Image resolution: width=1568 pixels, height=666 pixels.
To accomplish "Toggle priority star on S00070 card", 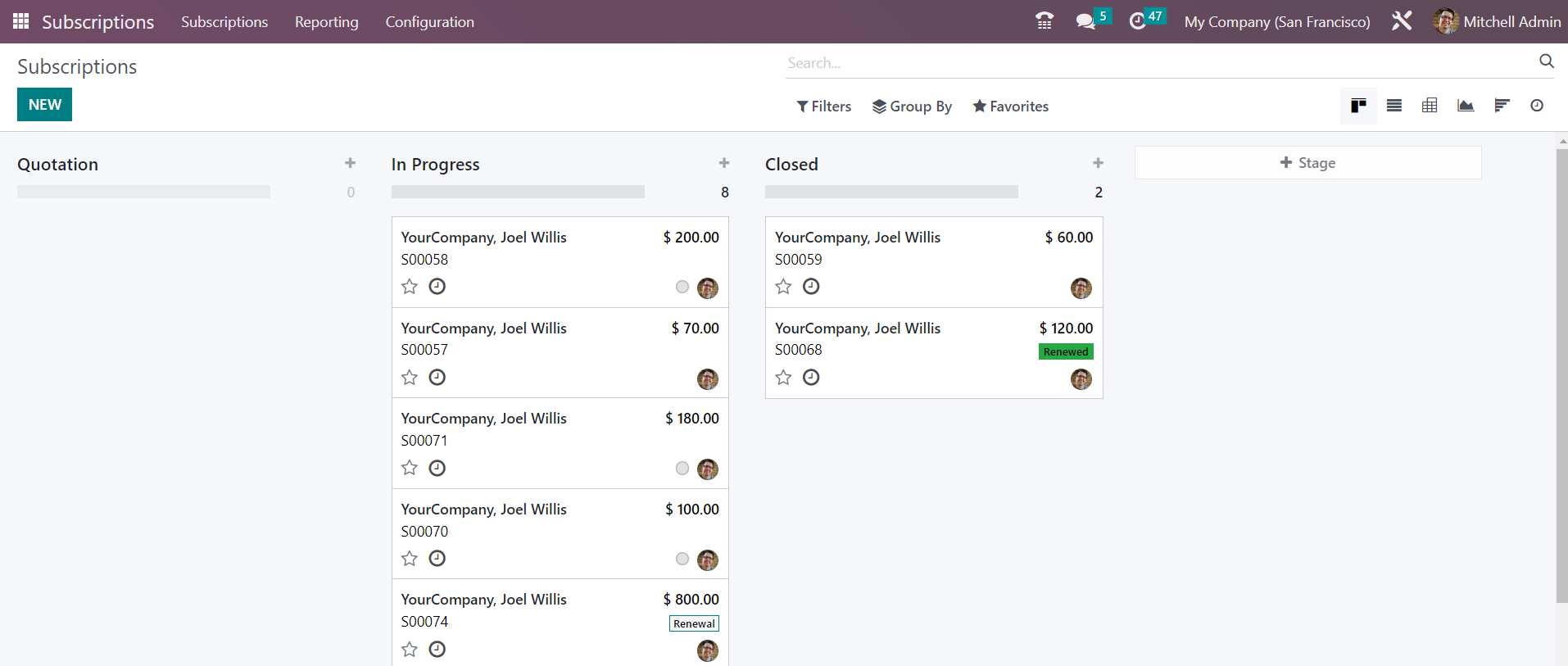I will coord(410,559).
